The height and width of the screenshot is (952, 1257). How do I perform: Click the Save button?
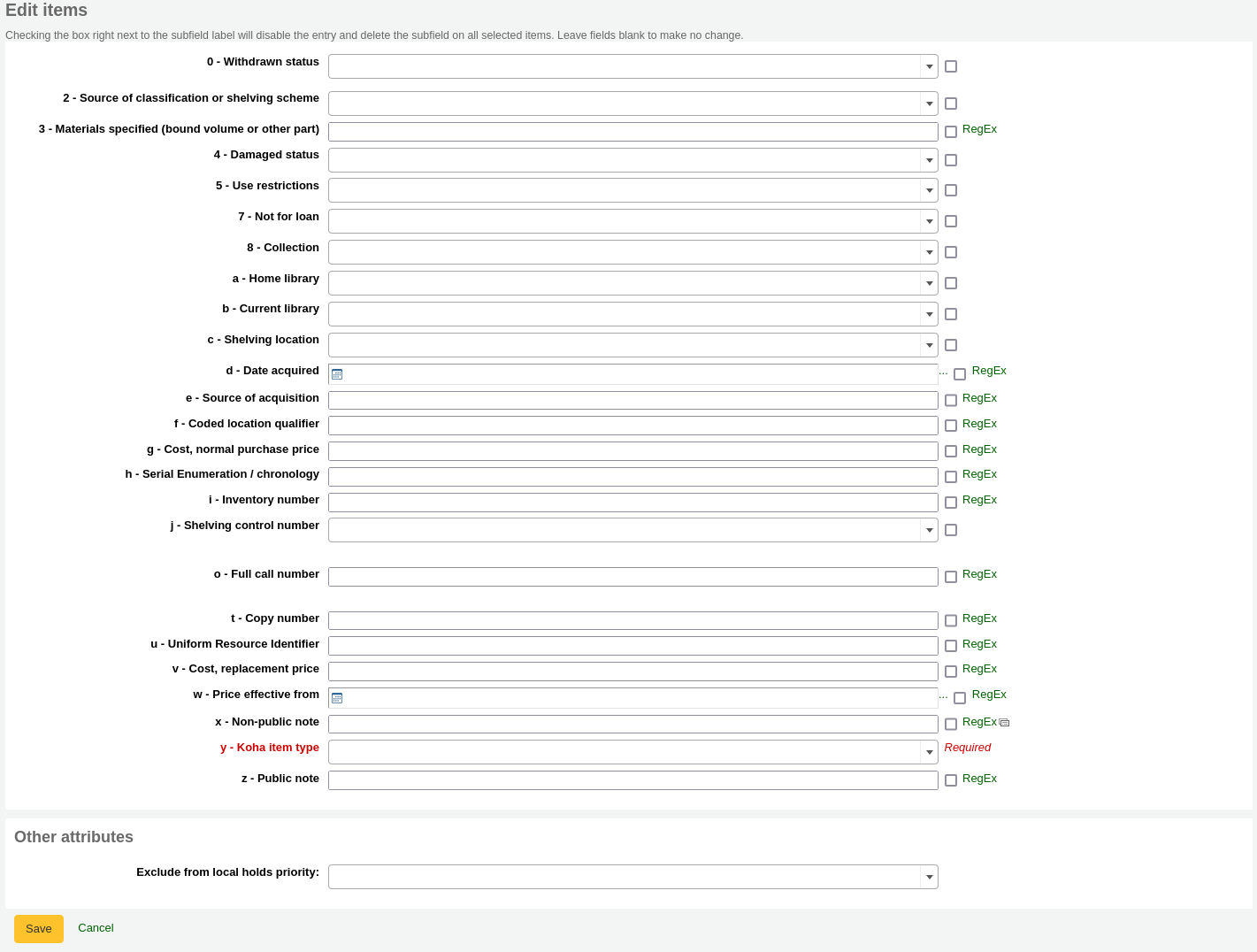(x=38, y=928)
